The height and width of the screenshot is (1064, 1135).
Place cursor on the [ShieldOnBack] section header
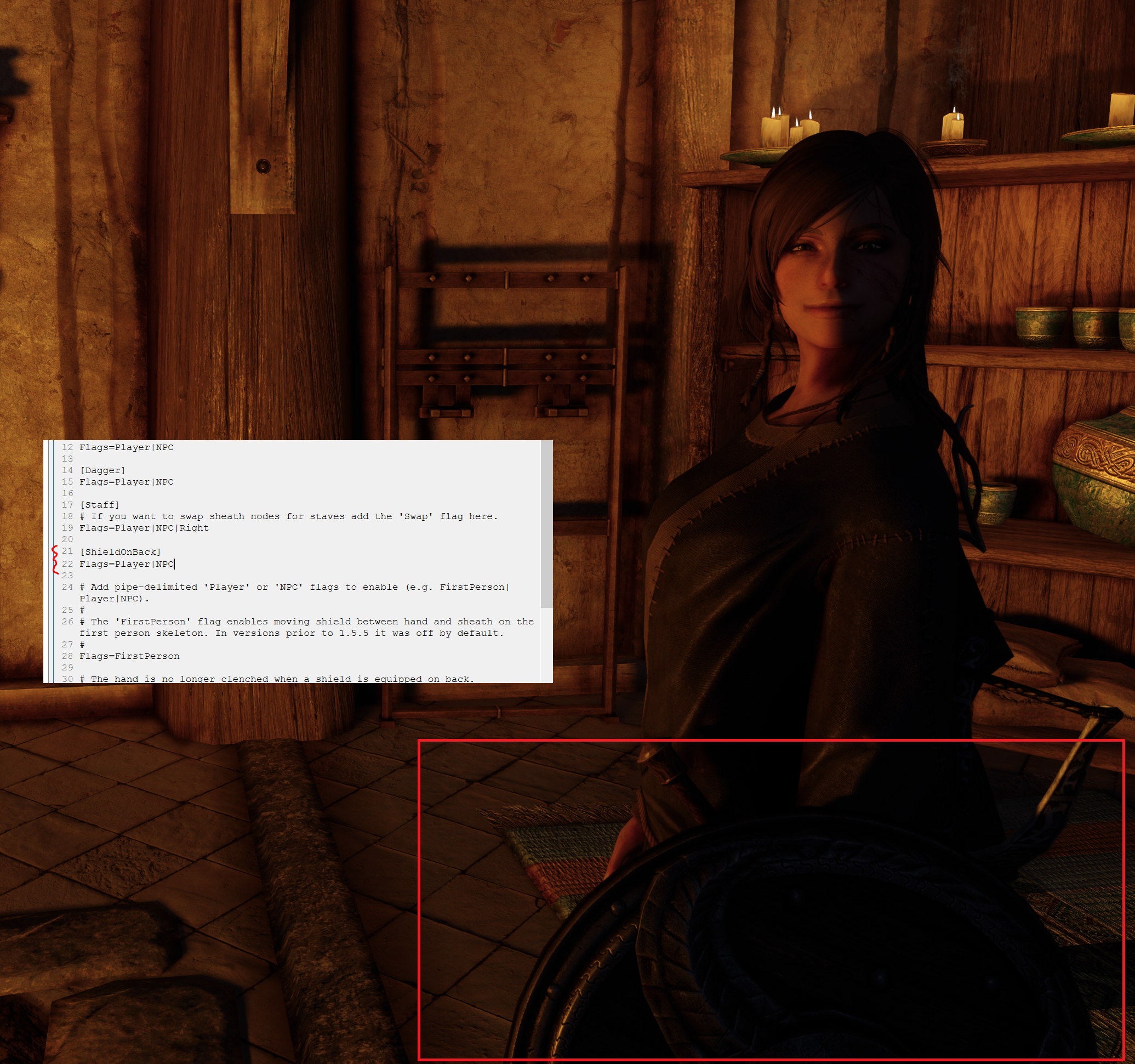(x=121, y=551)
